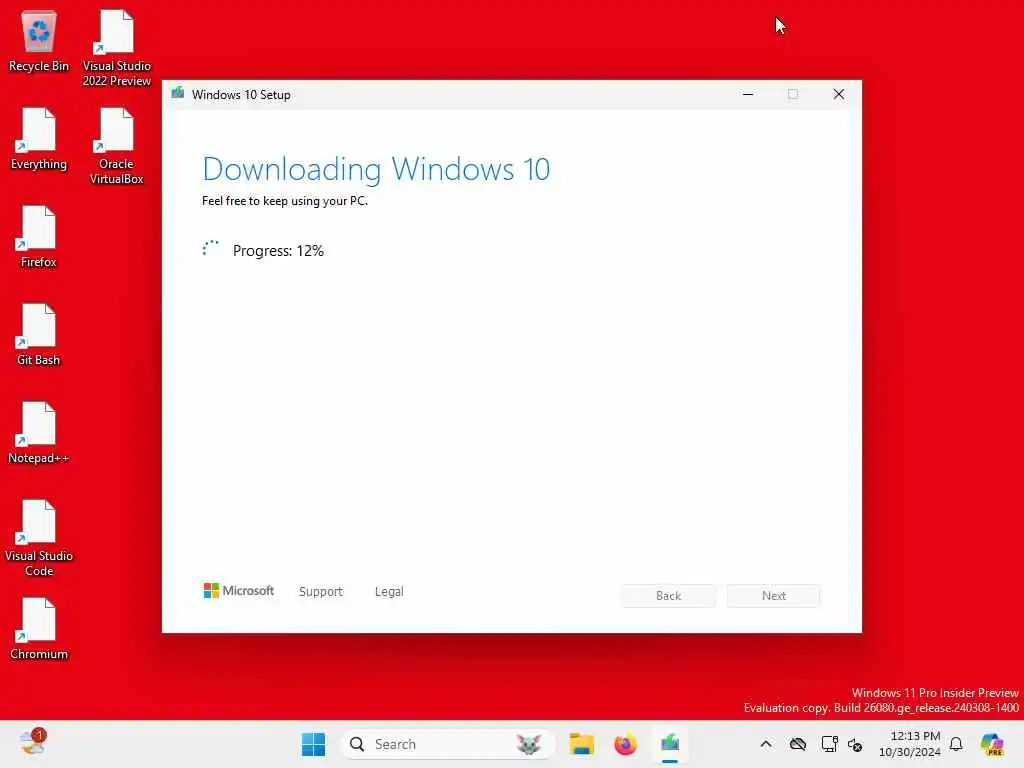
Task: Open Firefox from the taskbar
Action: (x=625, y=744)
